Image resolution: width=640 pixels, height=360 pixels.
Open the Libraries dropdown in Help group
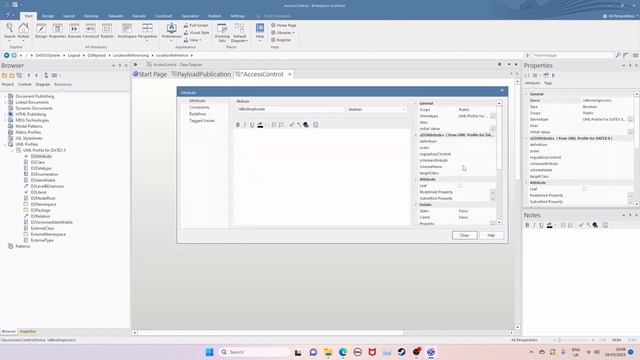[283, 33]
